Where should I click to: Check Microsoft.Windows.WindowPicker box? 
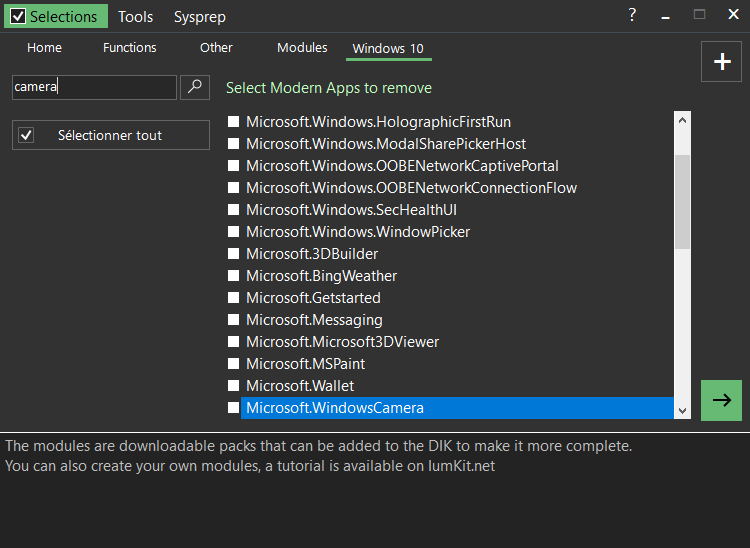tap(233, 231)
